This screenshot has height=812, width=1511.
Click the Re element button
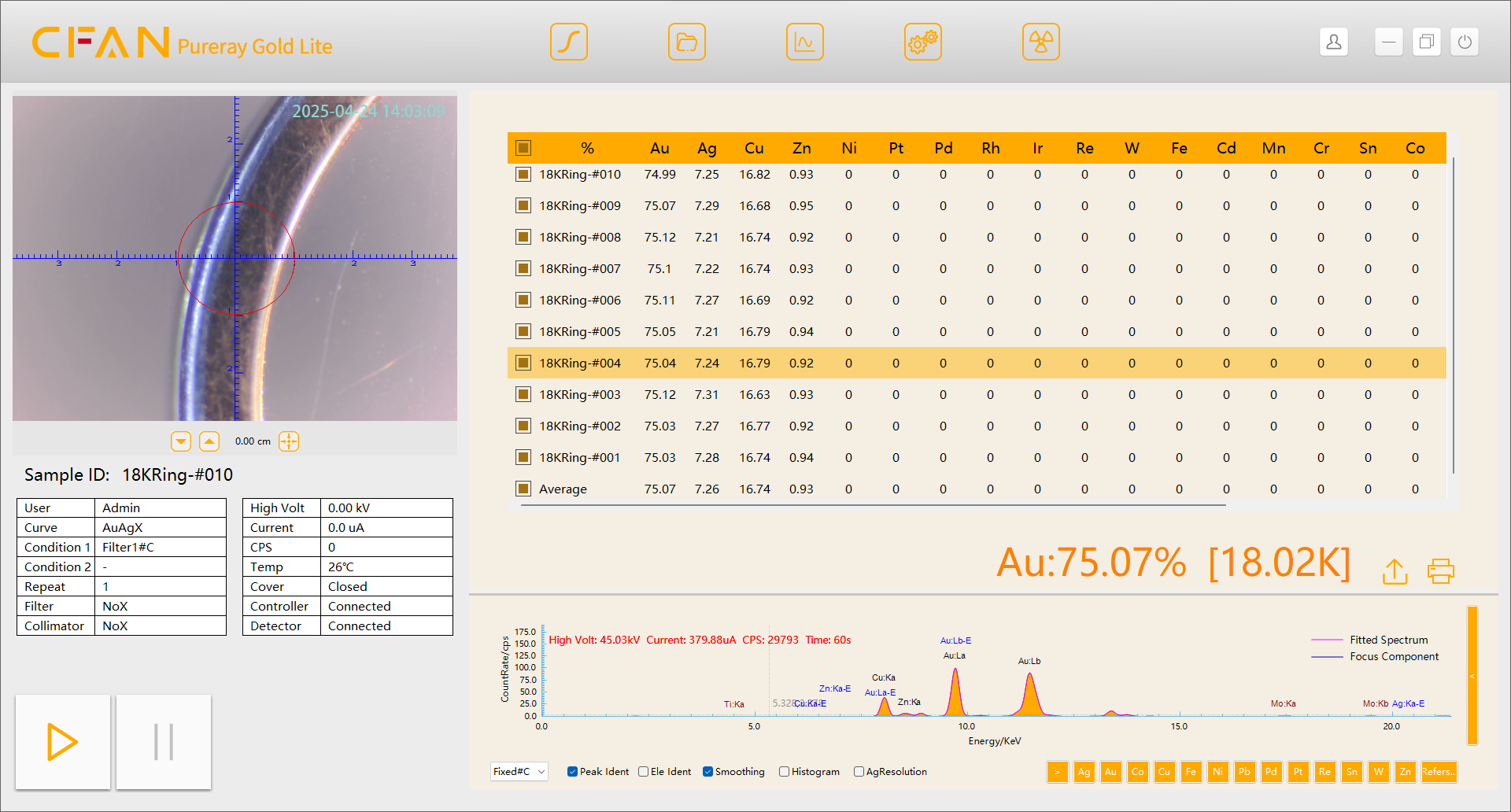pyautogui.click(x=1324, y=772)
